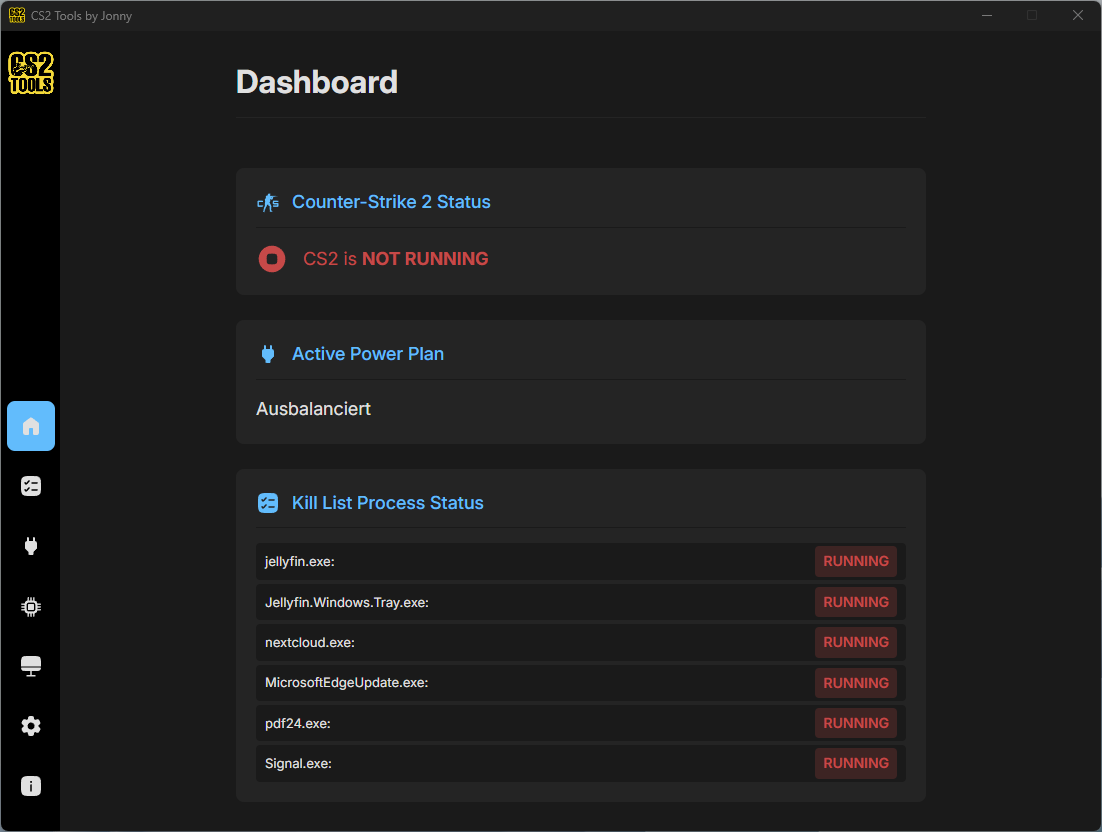The height and width of the screenshot is (832, 1102).
Task: Select the Ausbalanciert power plan text
Action: point(313,408)
